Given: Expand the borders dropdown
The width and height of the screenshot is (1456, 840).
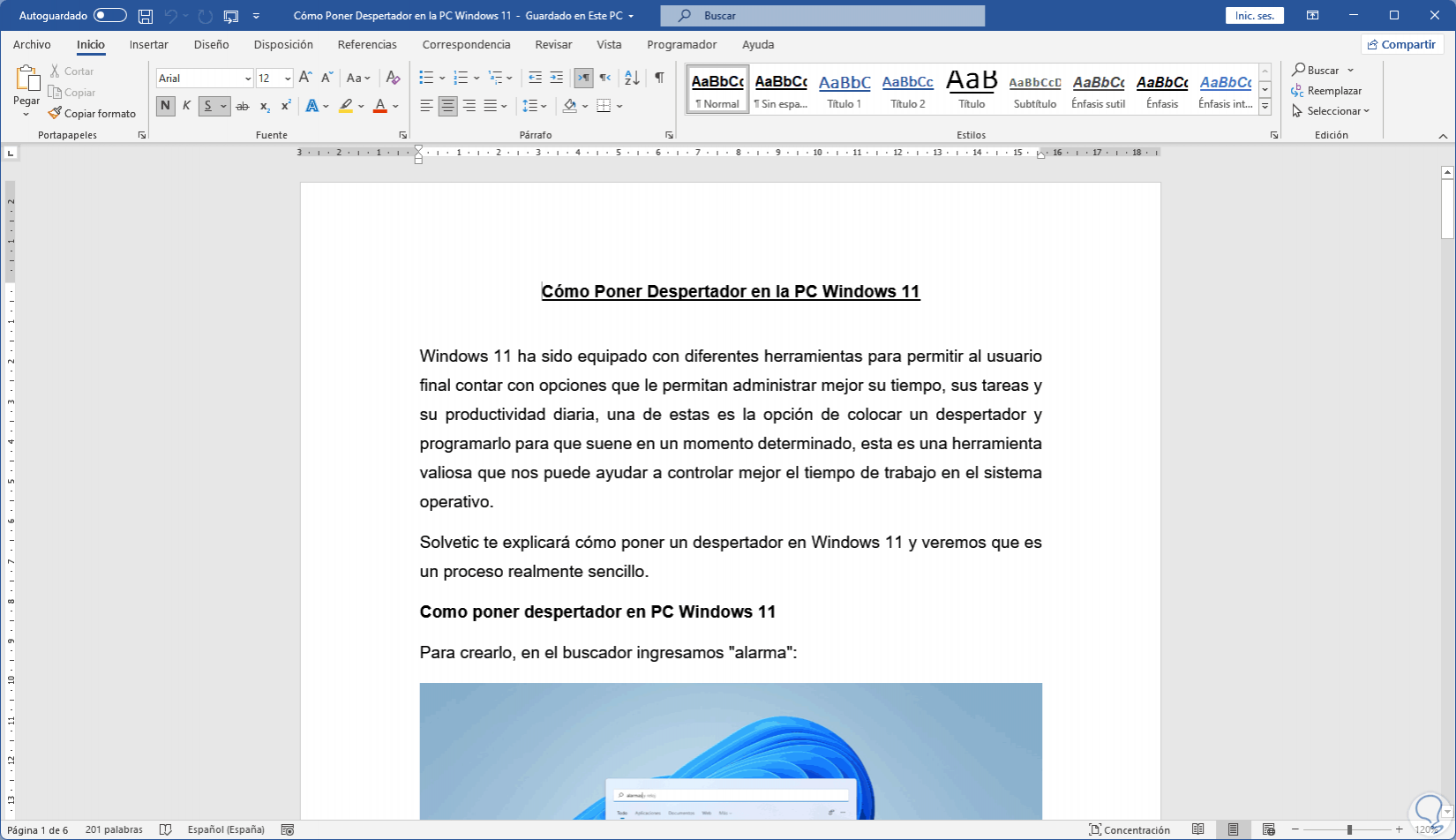Looking at the screenshot, I should (619, 106).
